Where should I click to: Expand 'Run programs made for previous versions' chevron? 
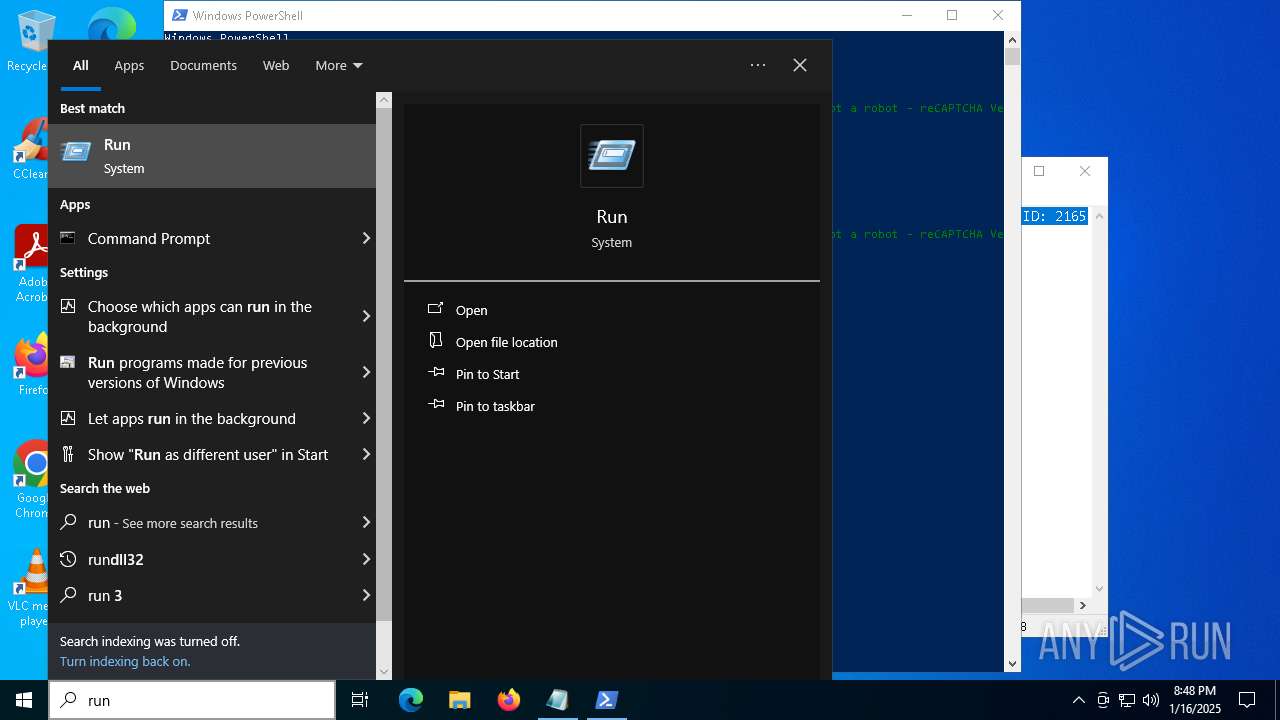click(366, 372)
